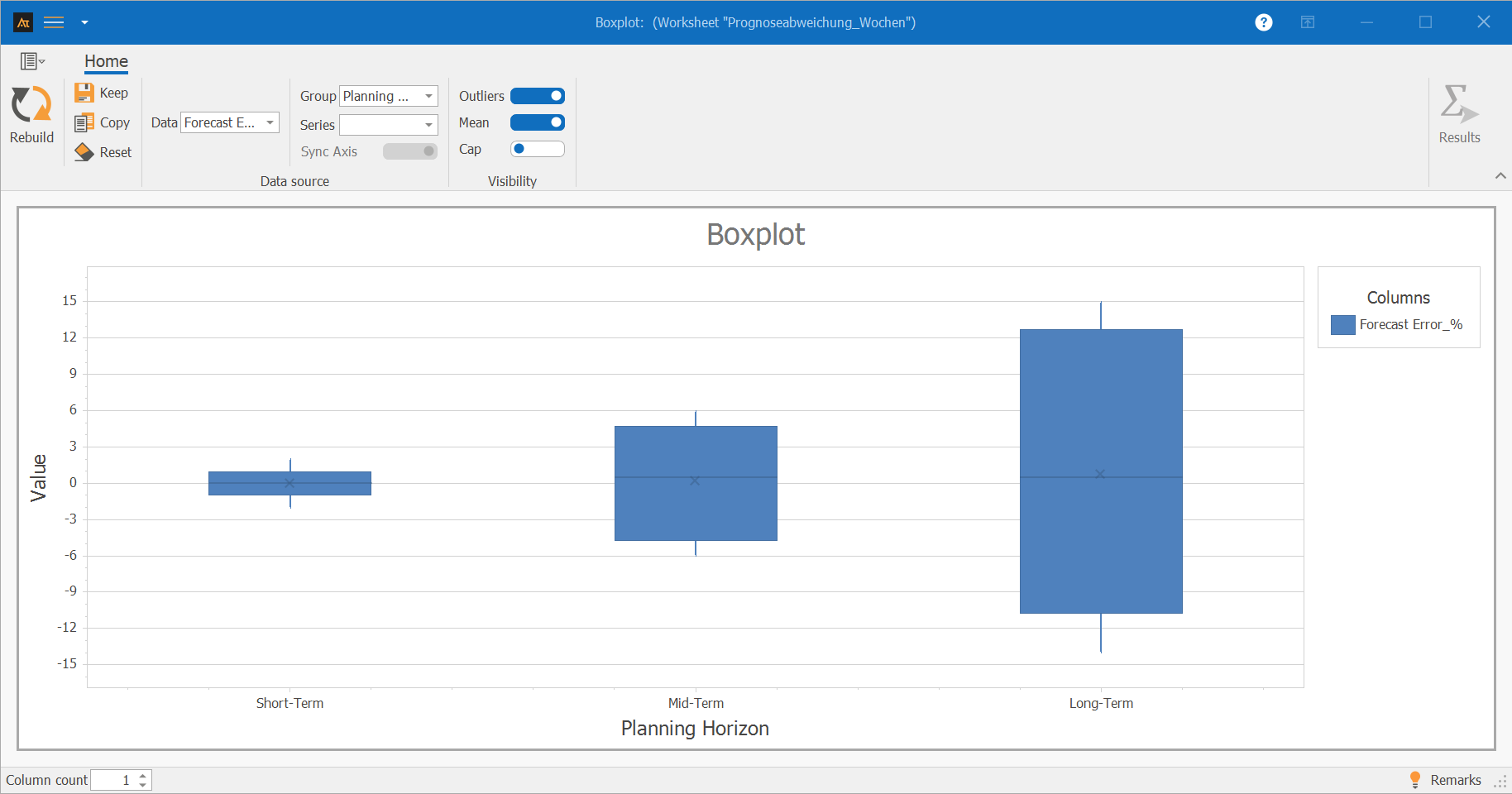Open the quick access toolbar arrow
This screenshot has height=794, width=1512.
pyautogui.click(x=84, y=22)
